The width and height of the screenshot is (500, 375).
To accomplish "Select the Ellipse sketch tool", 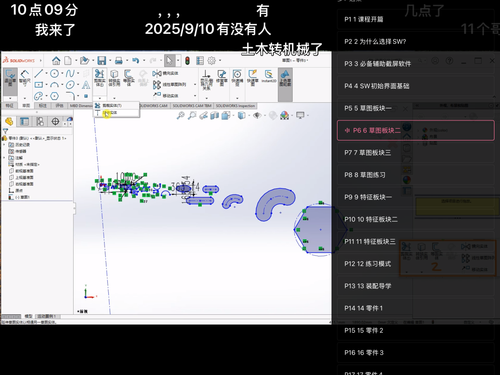I will (x=70, y=85).
